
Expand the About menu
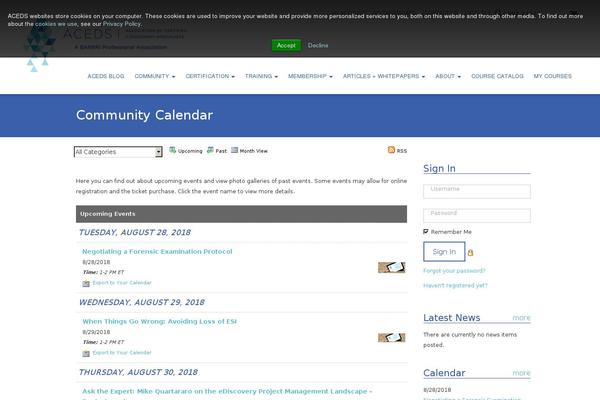[448, 76]
